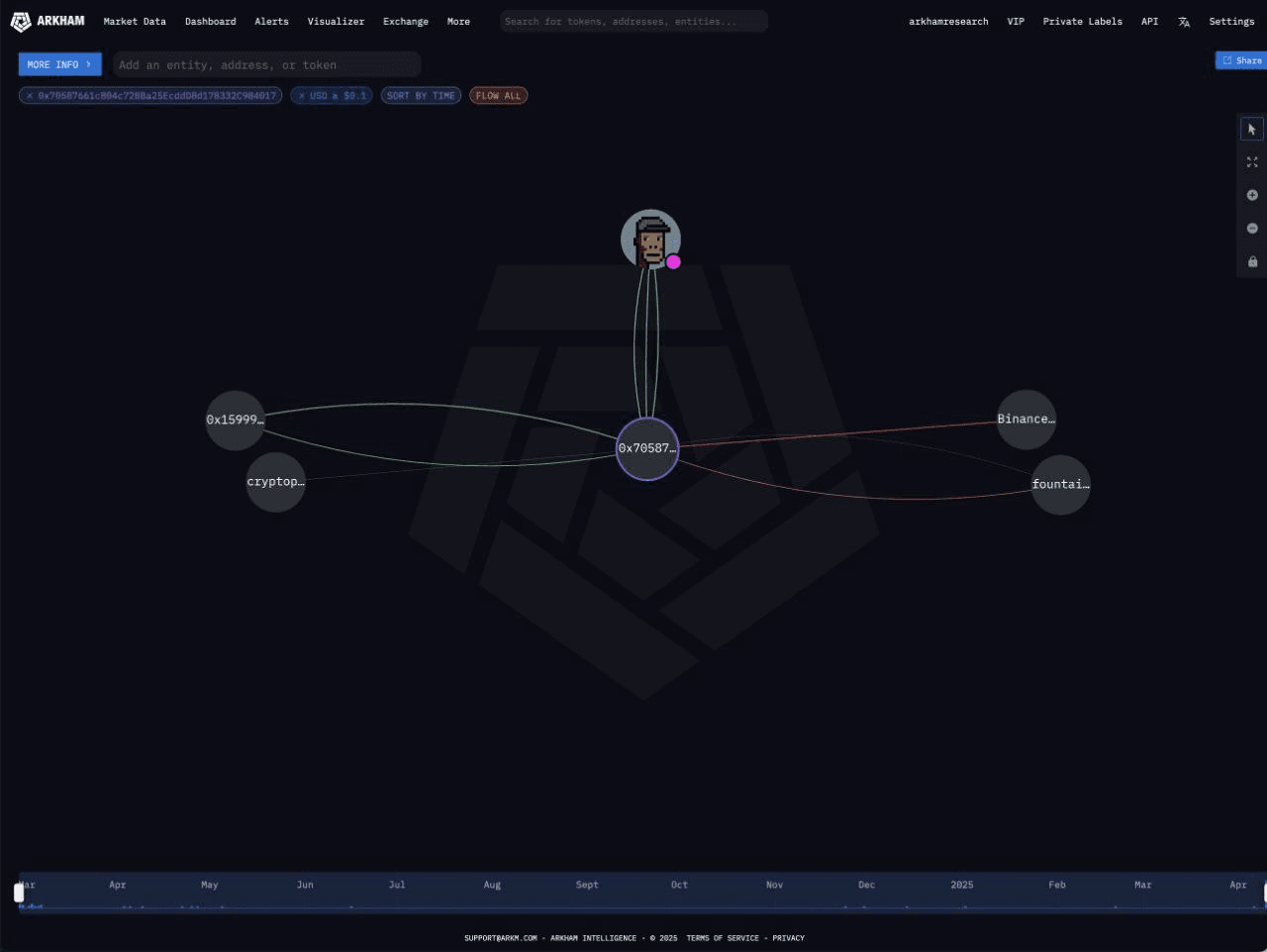Zoom out with the minus icon
1267x952 pixels.
click(x=1251, y=229)
